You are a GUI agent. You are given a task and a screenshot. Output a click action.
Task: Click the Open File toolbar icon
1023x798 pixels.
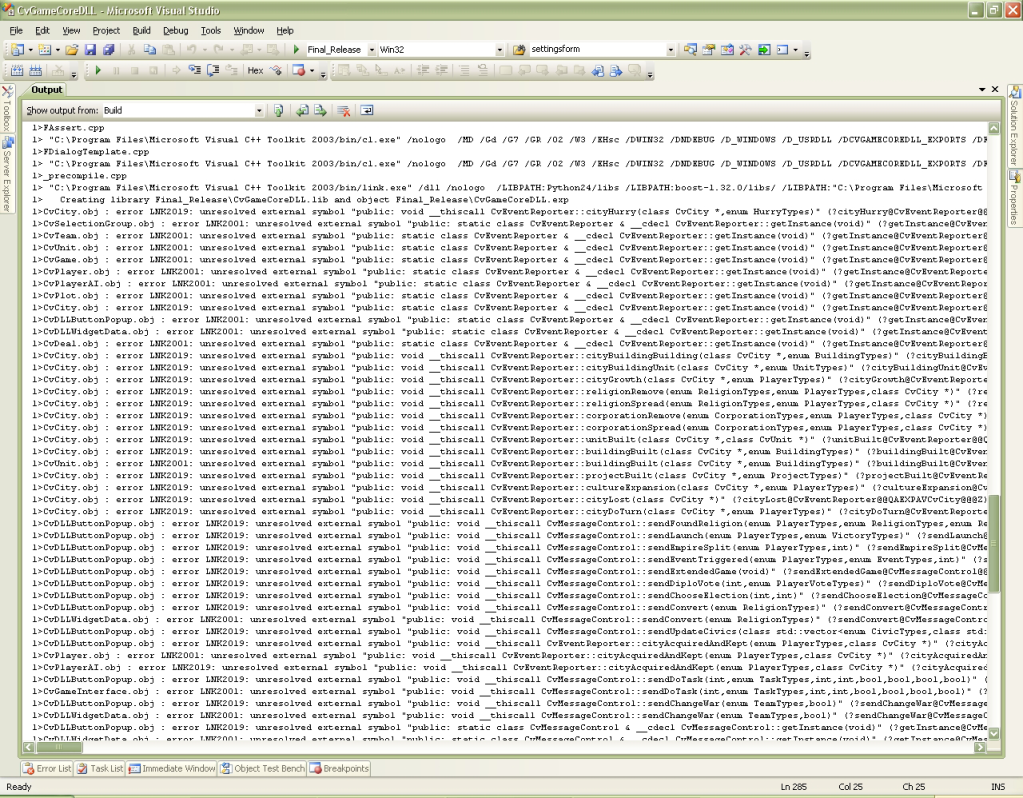point(72,48)
